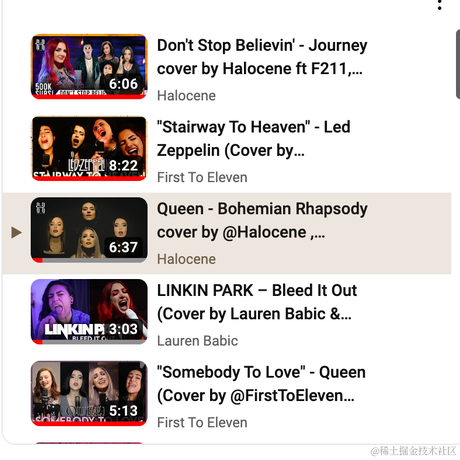Screen dimensions: 460x460
Task: Open Stairway To Heaven thumbnail
Action: click(x=89, y=148)
